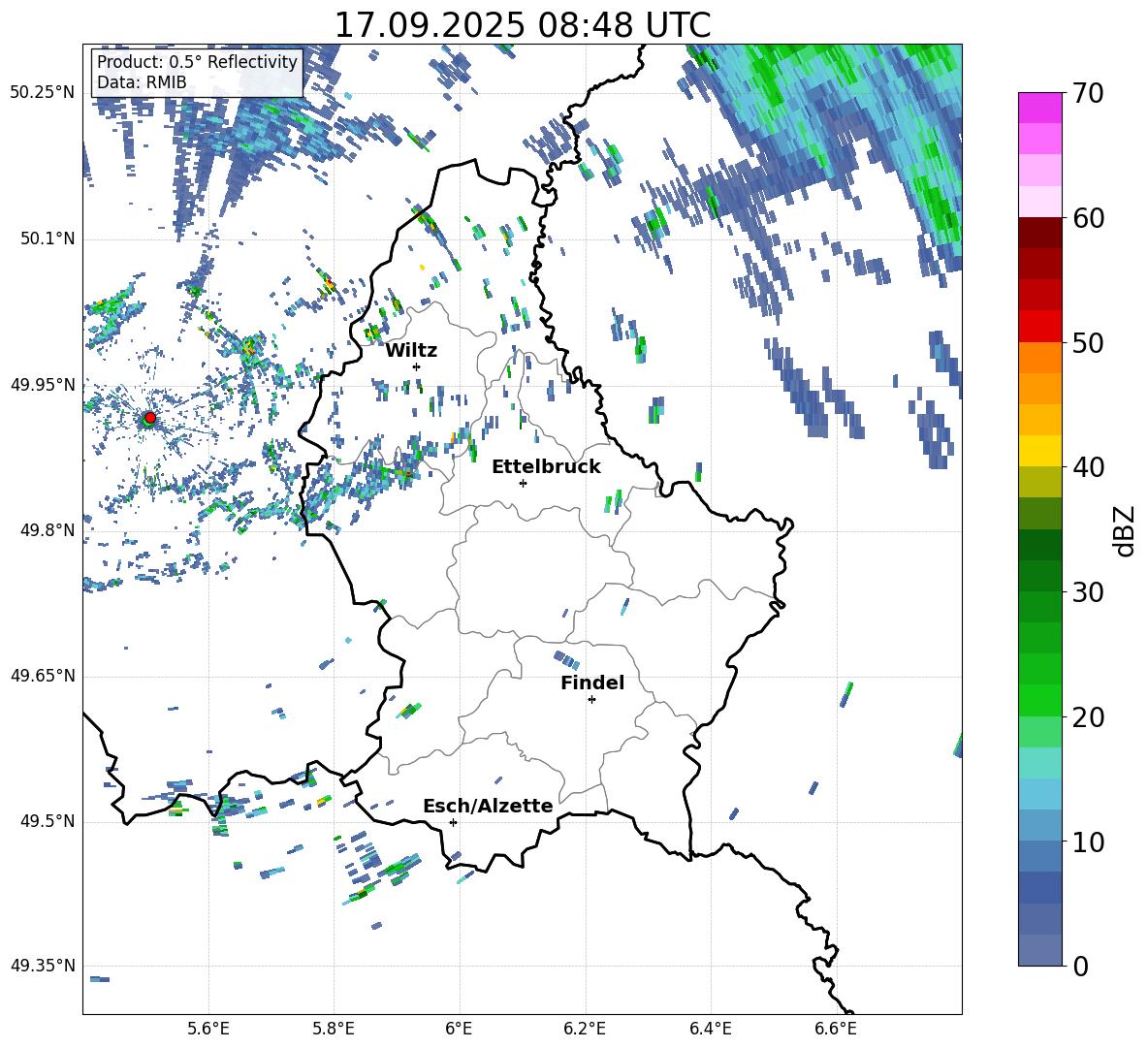Select the Ettelbruck city label
Image resolution: width=1148 pixels, height=1048 pixels.
coord(546,467)
